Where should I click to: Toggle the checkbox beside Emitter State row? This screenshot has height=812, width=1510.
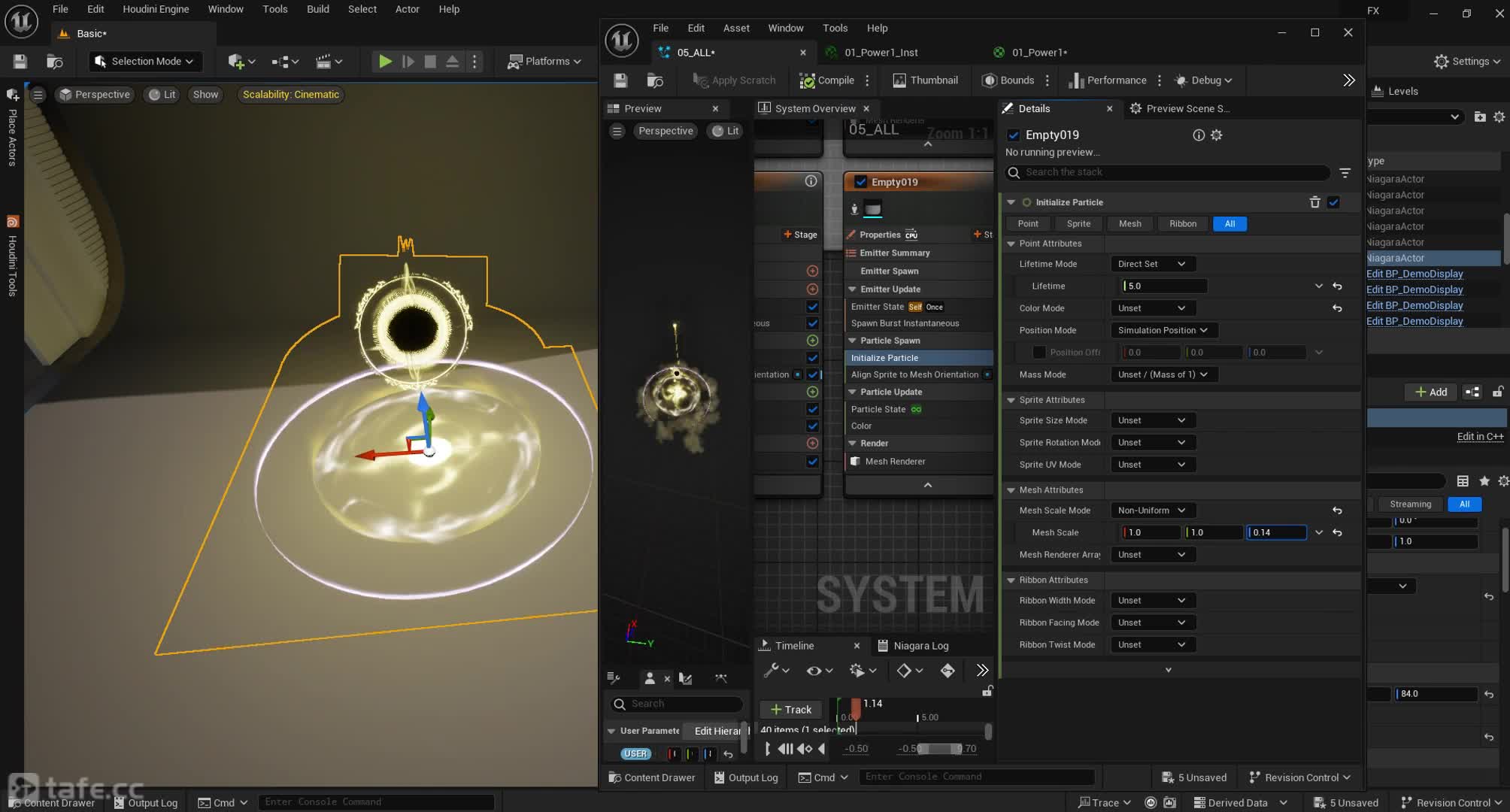point(812,307)
